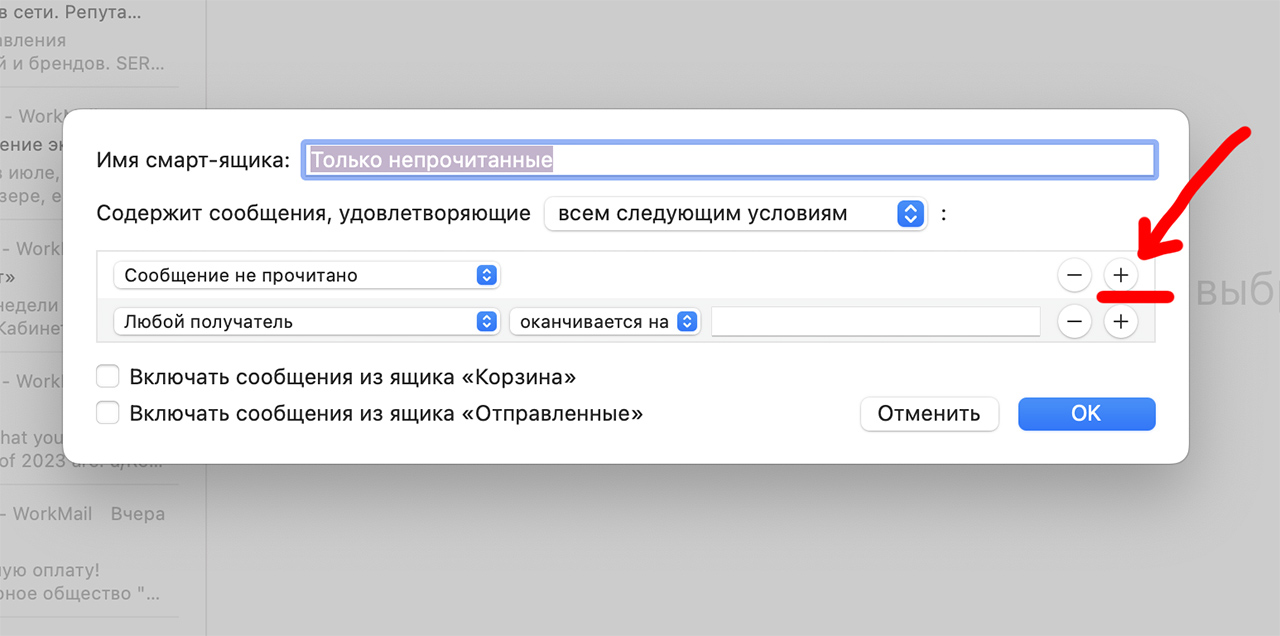The height and width of the screenshot is (636, 1280).
Task: Remove the "Сообщение не прочитано" condition via minus icon
Action: tap(1074, 275)
